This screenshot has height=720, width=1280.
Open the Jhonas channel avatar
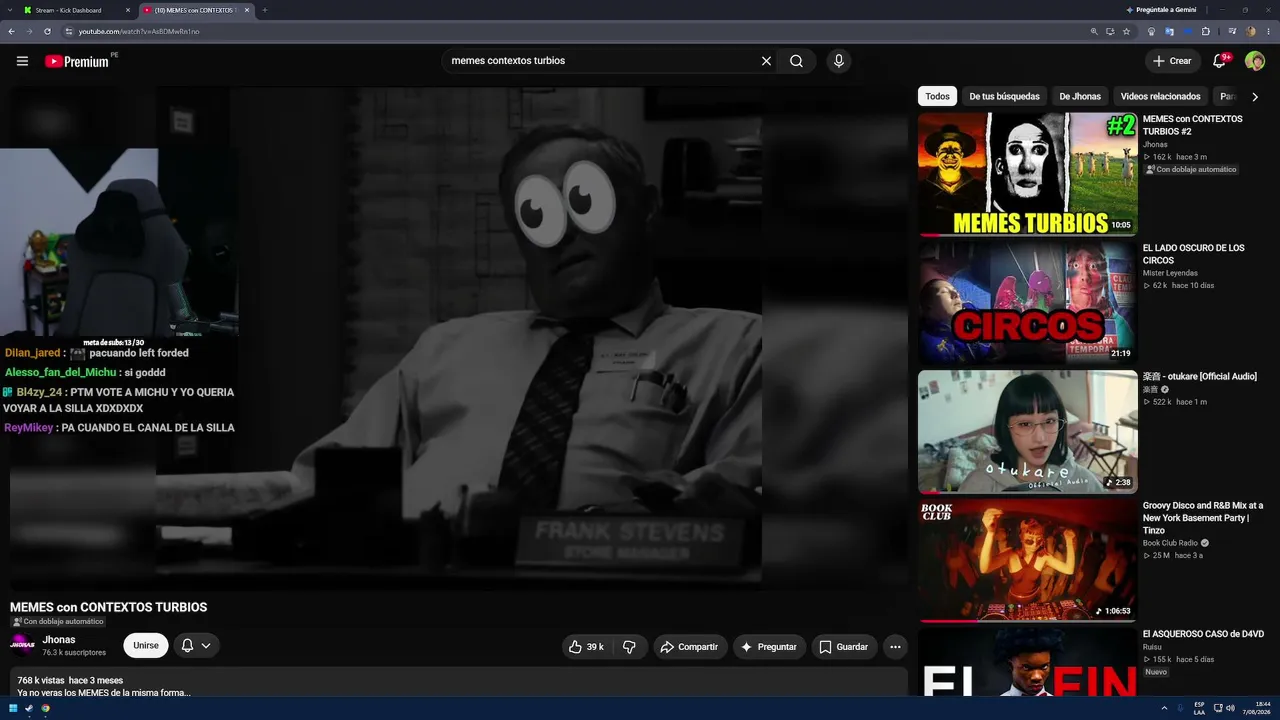tap(22, 645)
